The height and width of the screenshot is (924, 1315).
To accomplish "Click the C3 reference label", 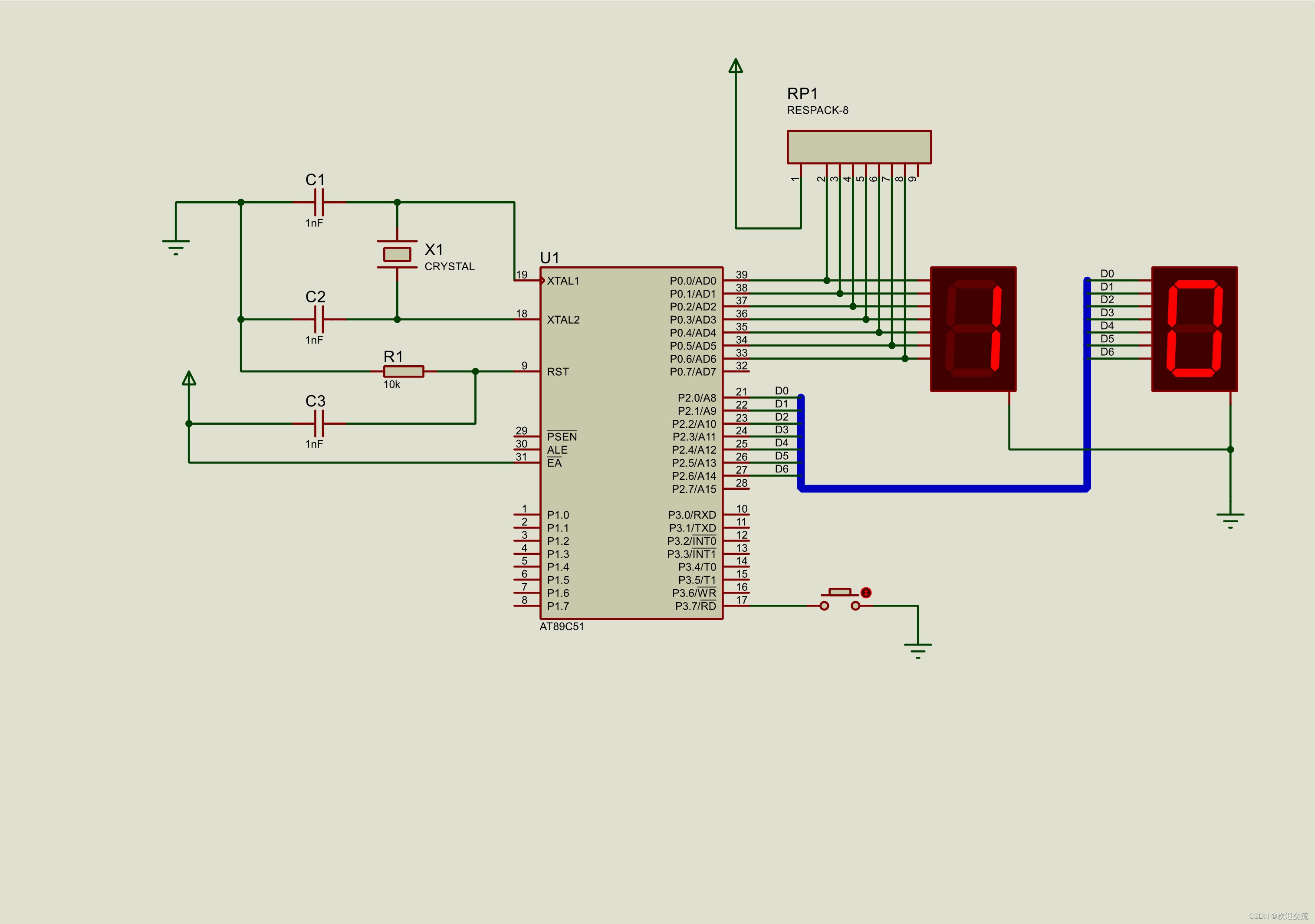I will (316, 401).
